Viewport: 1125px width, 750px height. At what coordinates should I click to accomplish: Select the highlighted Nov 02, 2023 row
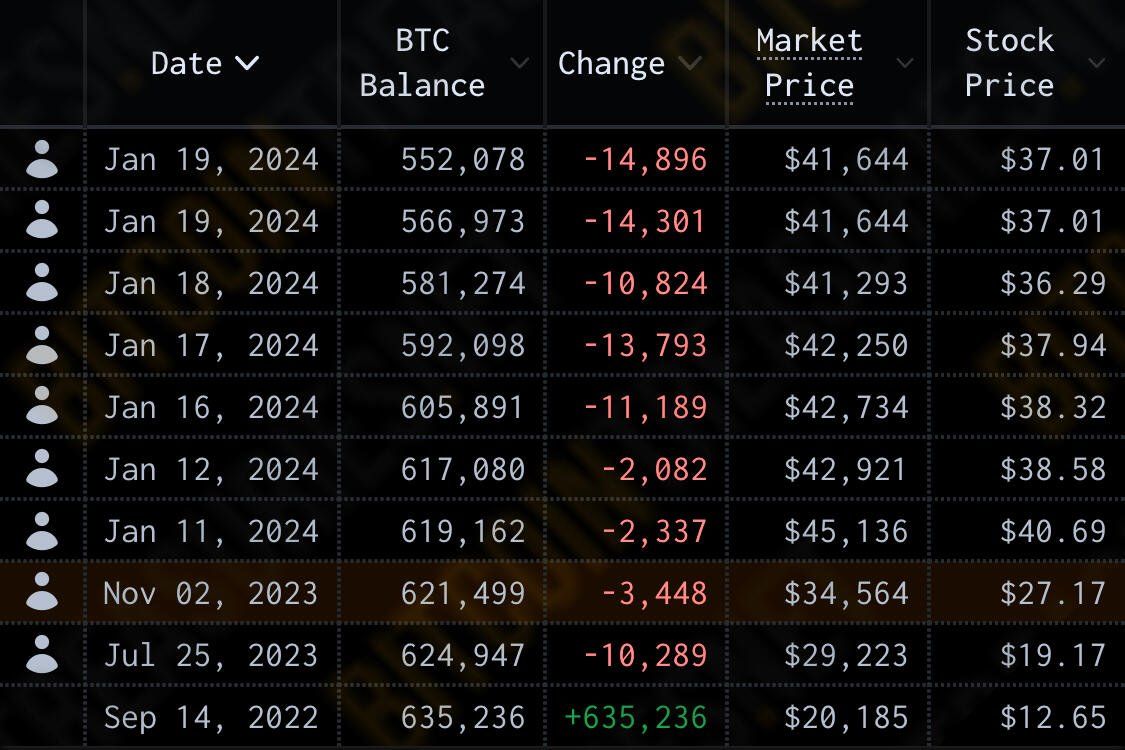click(562, 593)
